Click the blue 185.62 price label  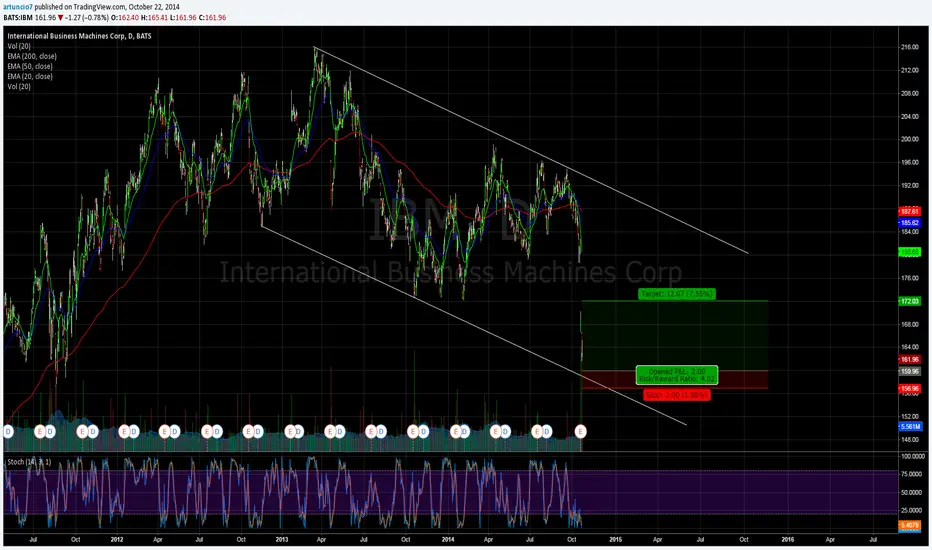pos(909,223)
